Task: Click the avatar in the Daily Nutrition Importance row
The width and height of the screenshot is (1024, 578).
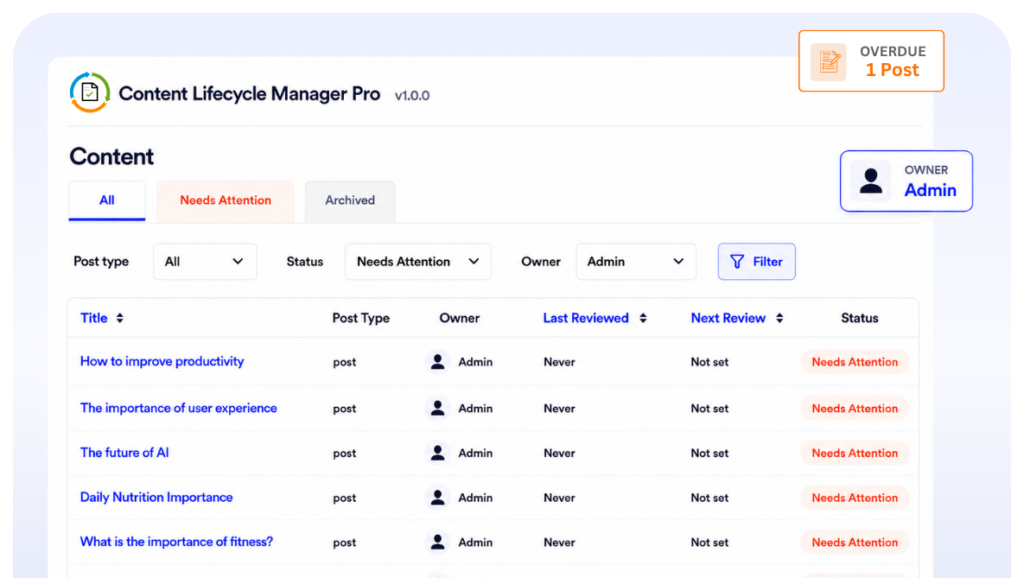Action: pyautogui.click(x=438, y=498)
